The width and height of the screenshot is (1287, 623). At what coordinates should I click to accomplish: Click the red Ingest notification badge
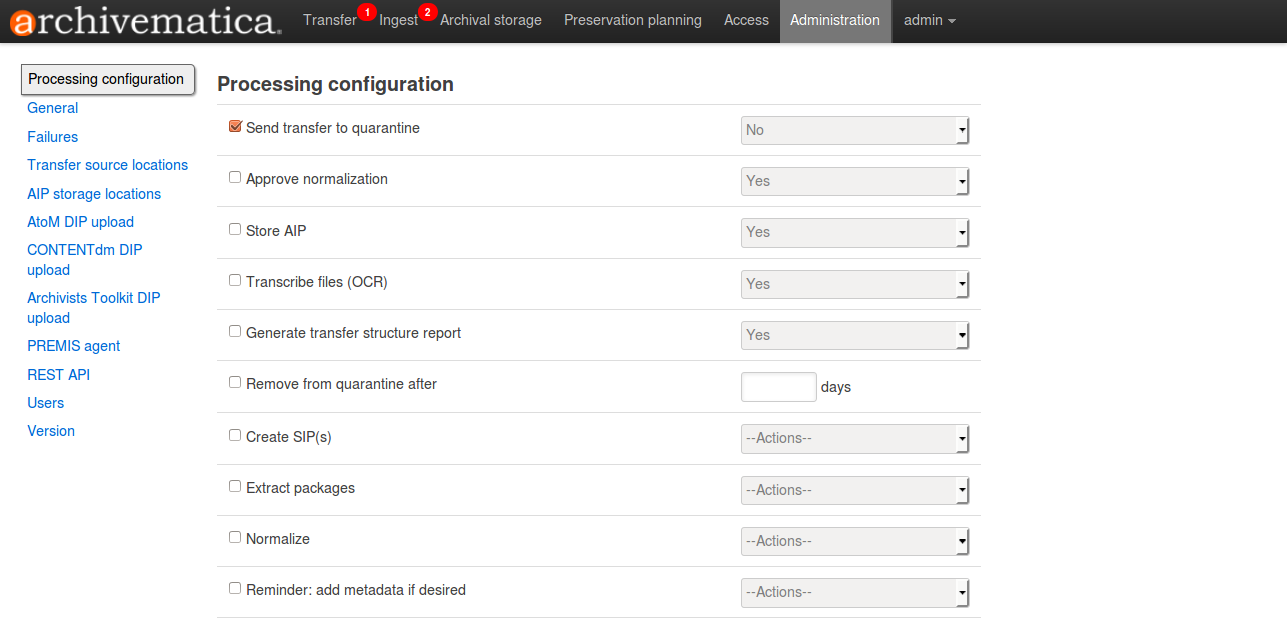tap(428, 12)
